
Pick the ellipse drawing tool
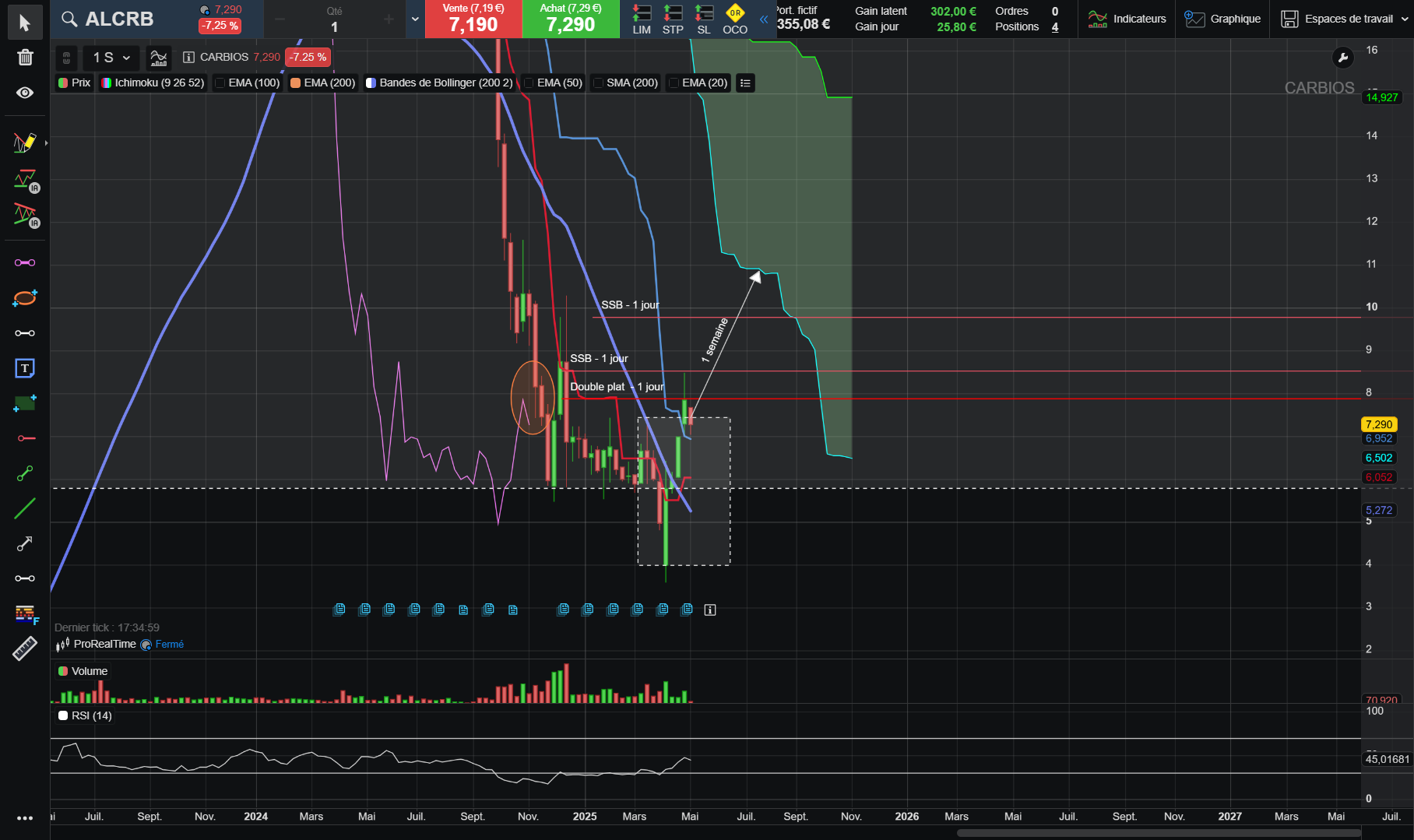25,297
